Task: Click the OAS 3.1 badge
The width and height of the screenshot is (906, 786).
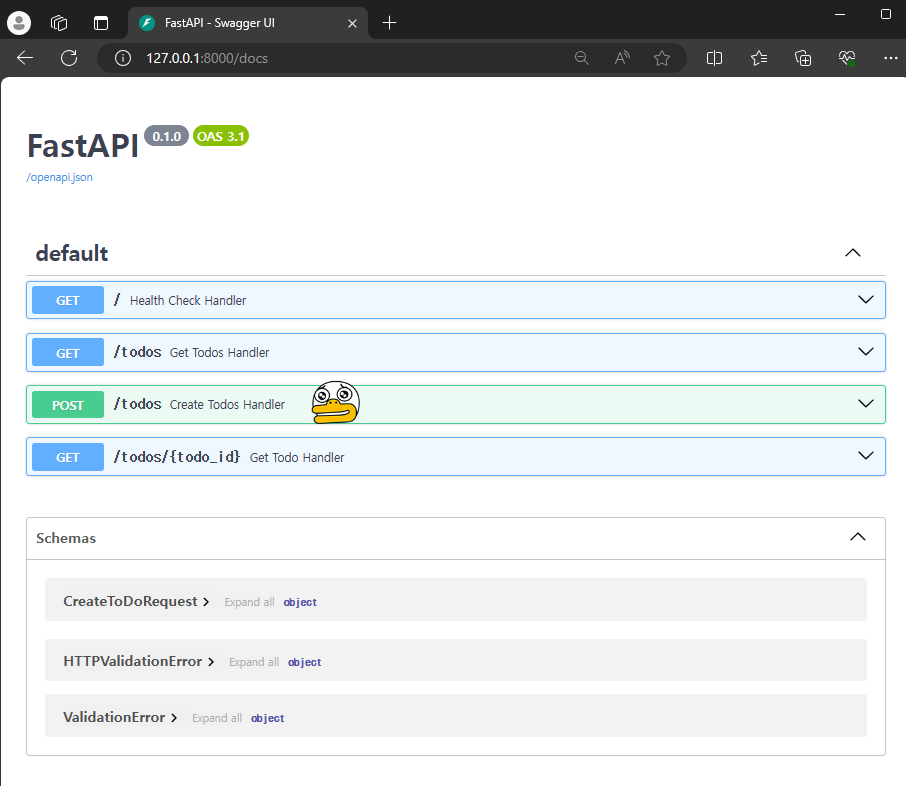Action: (x=221, y=136)
